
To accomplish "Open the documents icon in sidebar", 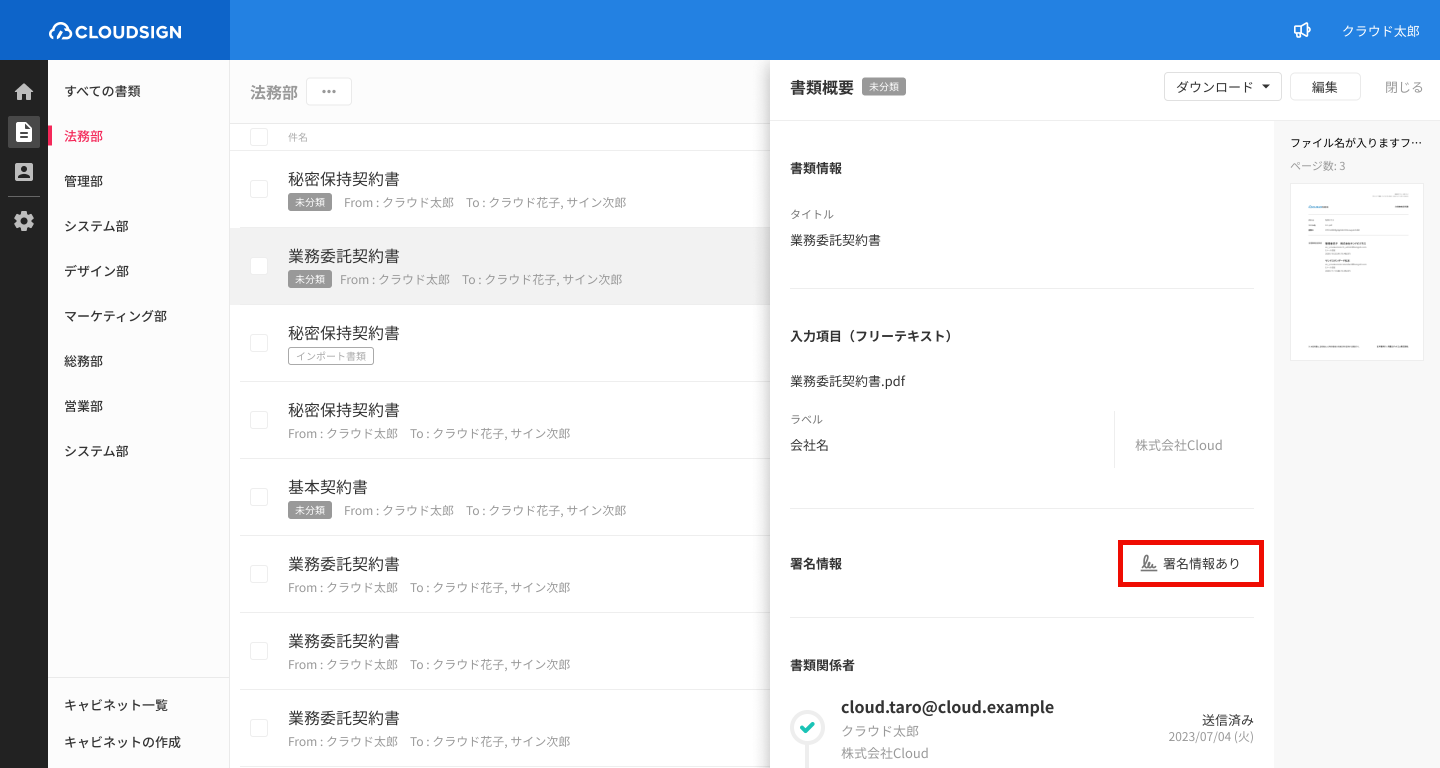I will pyautogui.click(x=24, y=132).
